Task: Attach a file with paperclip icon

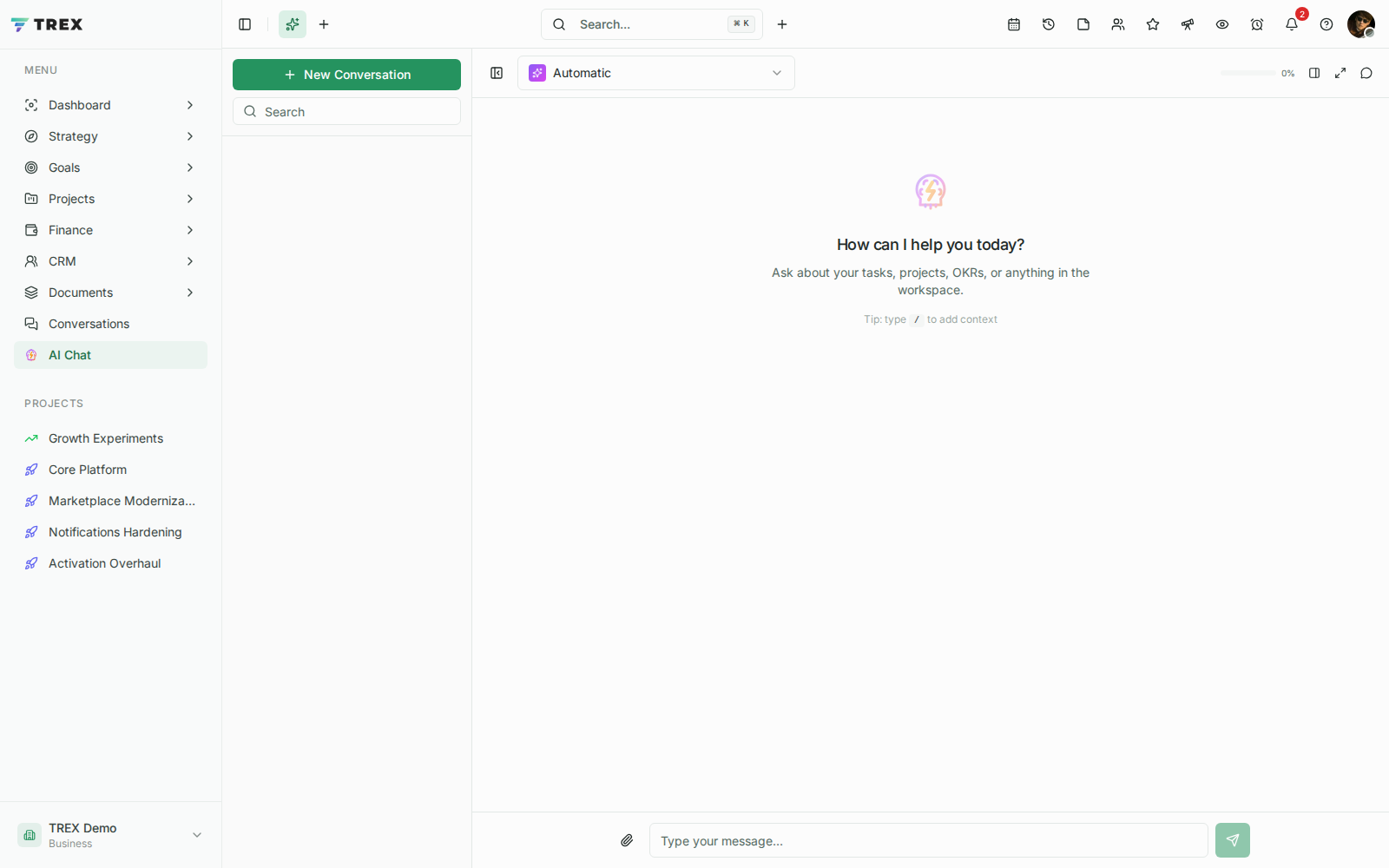Action: (627, 840)
